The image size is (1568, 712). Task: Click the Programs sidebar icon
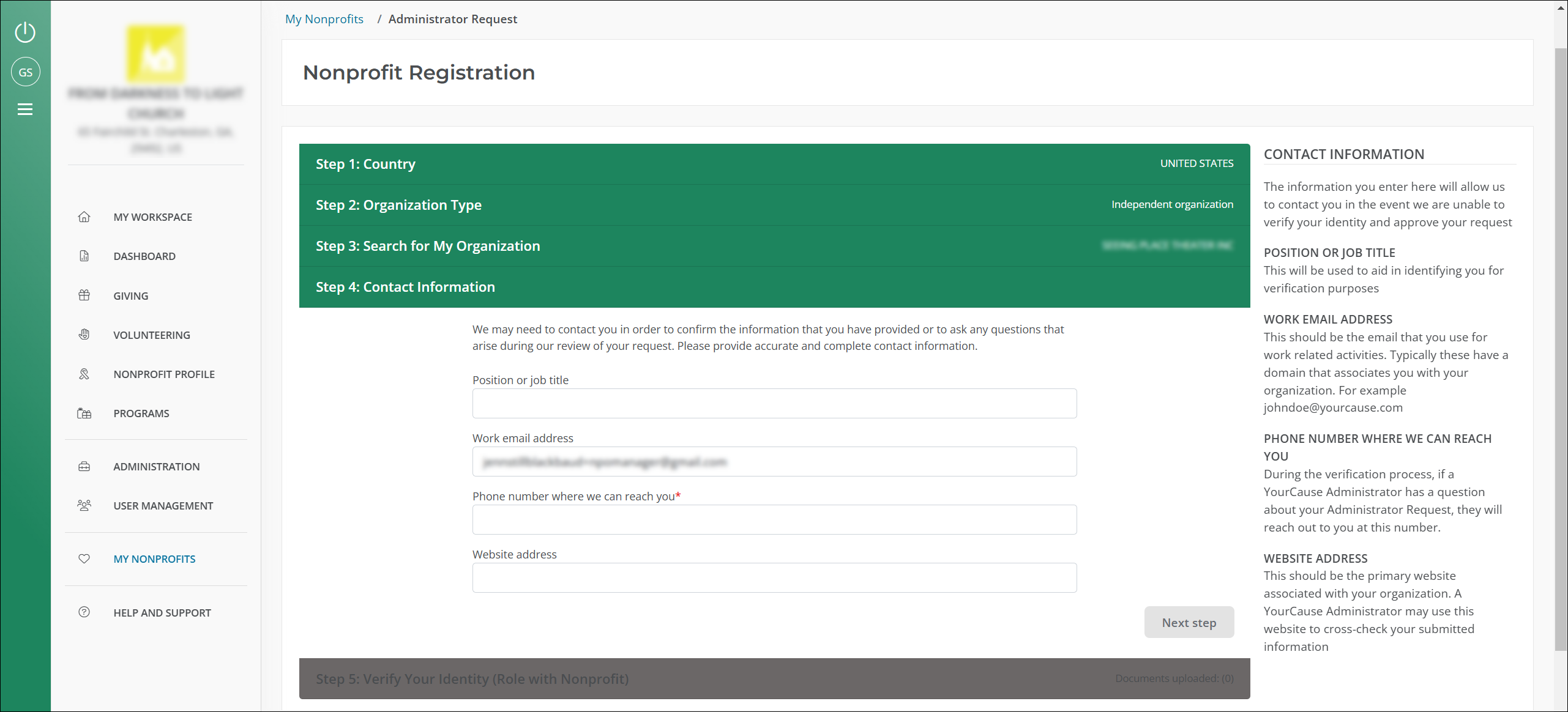pyautogui.click(x=83, y=413)
